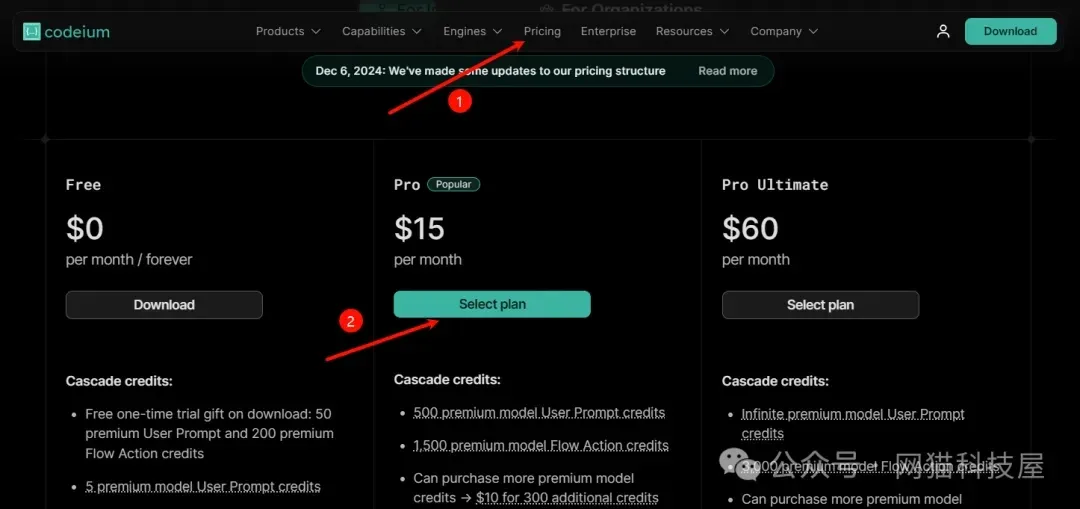Click the Codeium logo icon

point(32,32)
